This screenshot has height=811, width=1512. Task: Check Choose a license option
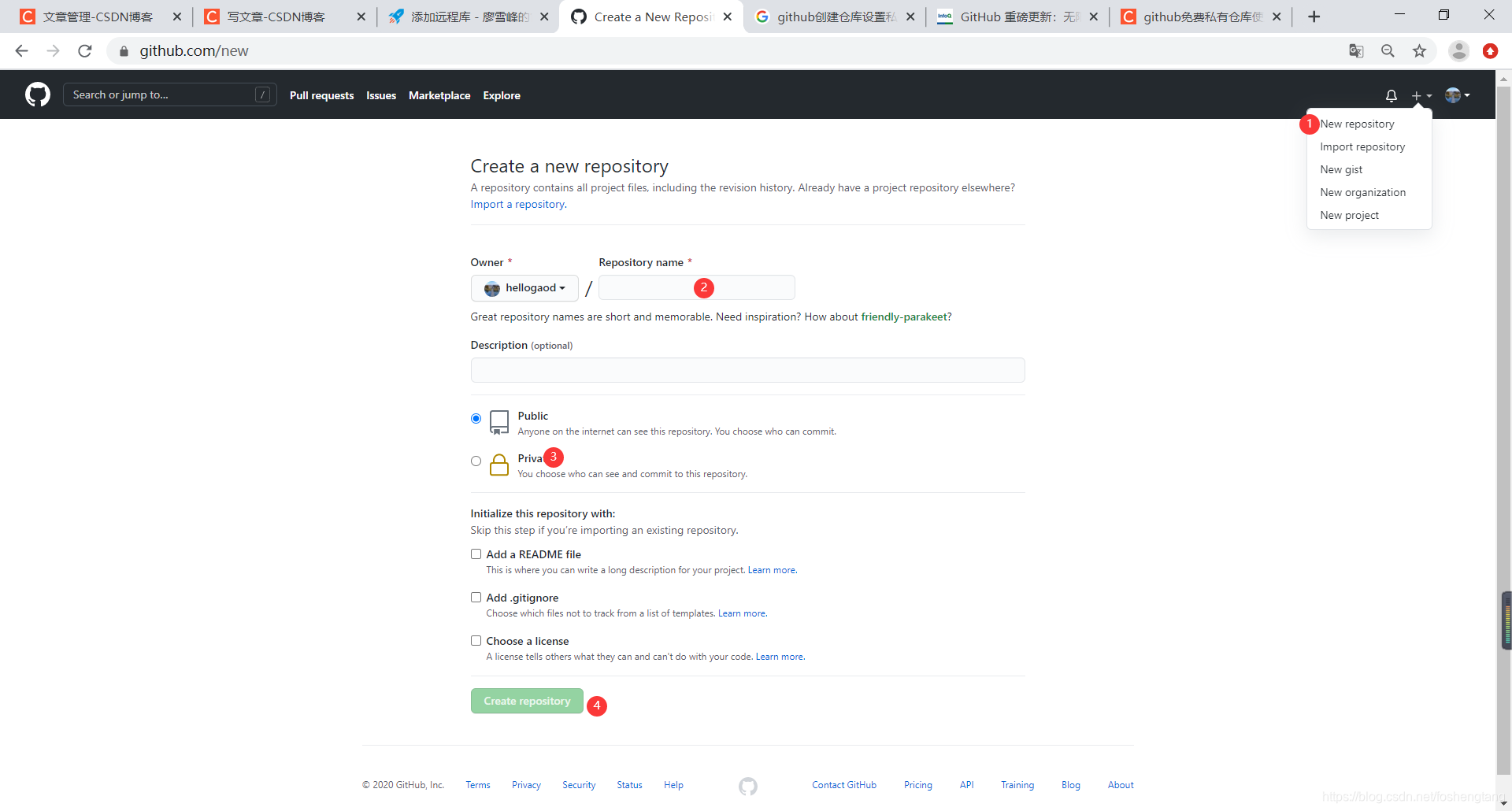(476, 641)
